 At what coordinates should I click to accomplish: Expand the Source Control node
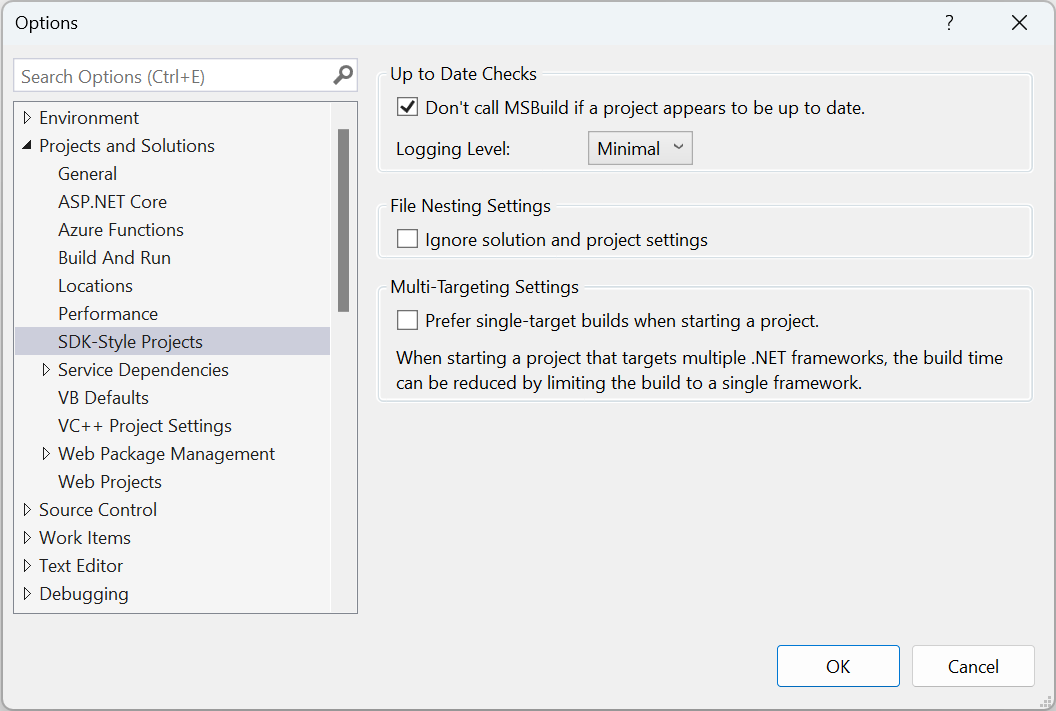tap(27, 510)
